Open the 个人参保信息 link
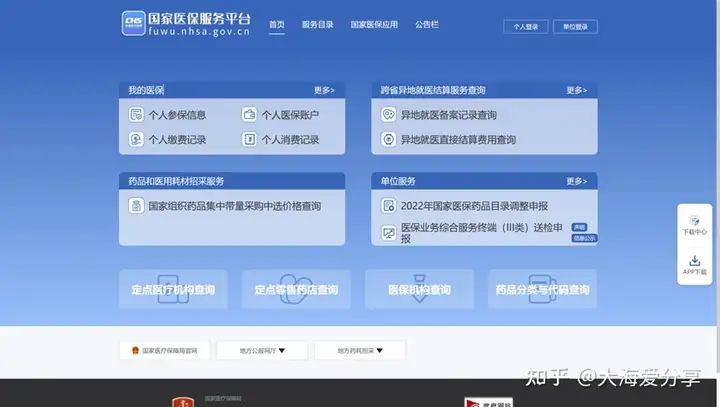Screen dimensions: 720x407 click(x=177, y=115)
